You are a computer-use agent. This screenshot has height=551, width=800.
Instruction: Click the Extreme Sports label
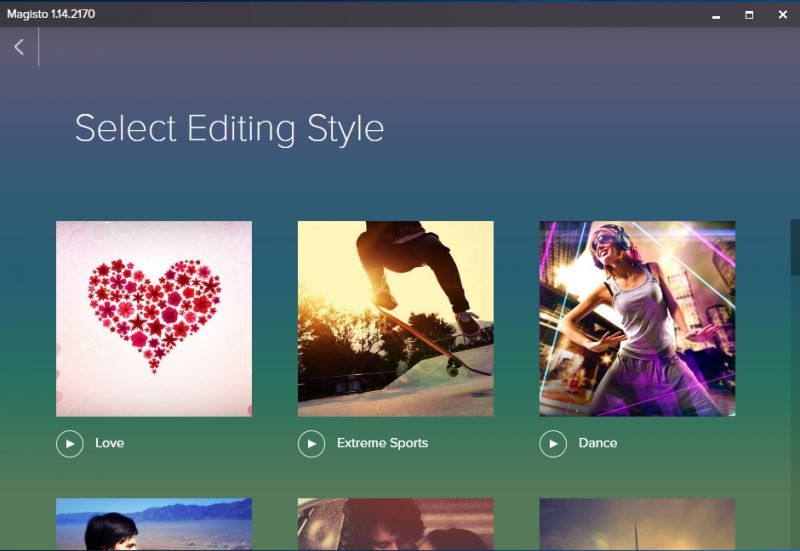tap(382, 443)
